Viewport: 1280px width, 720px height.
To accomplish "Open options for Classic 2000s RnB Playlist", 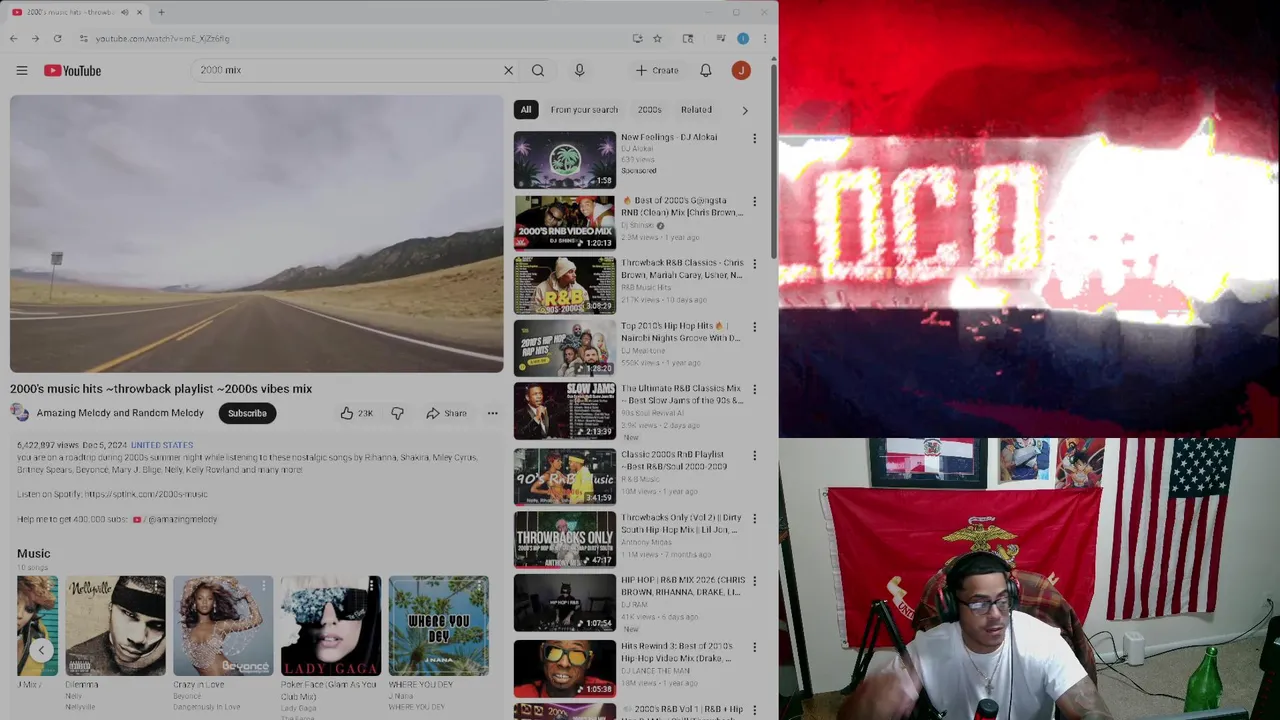I will click(x=754, y=455).
